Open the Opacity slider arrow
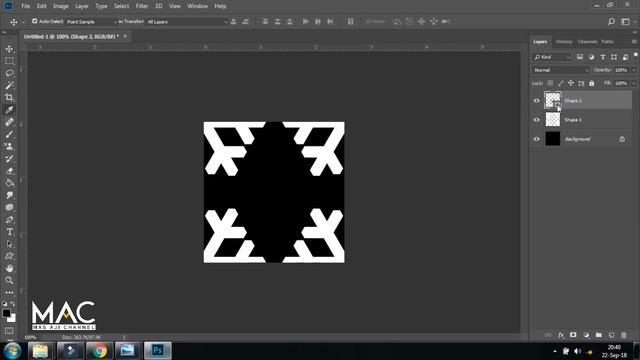640x360 pixels. [634, 70]
